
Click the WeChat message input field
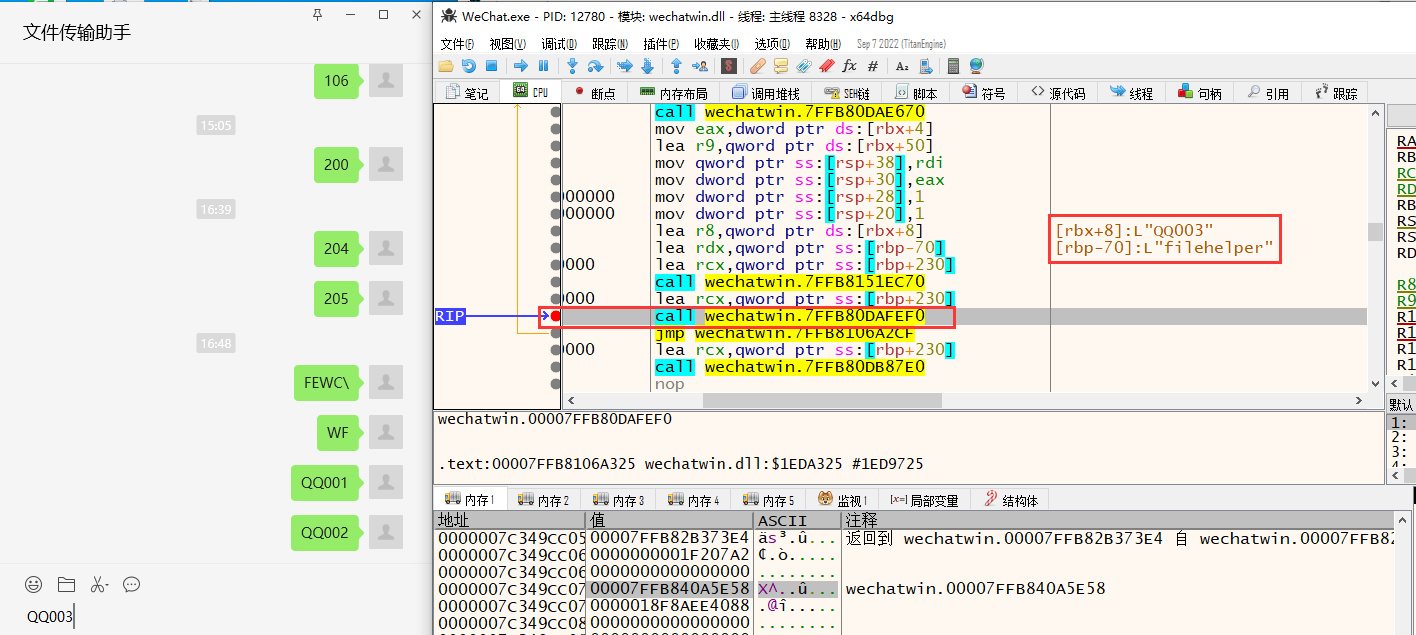click(214, 617)
